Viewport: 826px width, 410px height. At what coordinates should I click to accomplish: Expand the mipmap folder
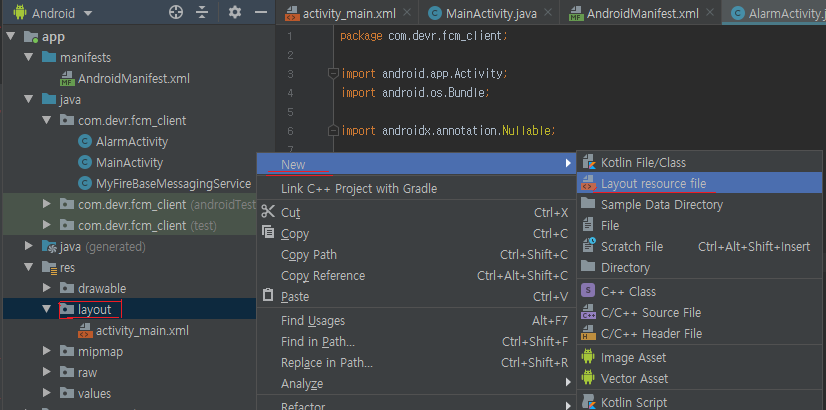point(46,352)
